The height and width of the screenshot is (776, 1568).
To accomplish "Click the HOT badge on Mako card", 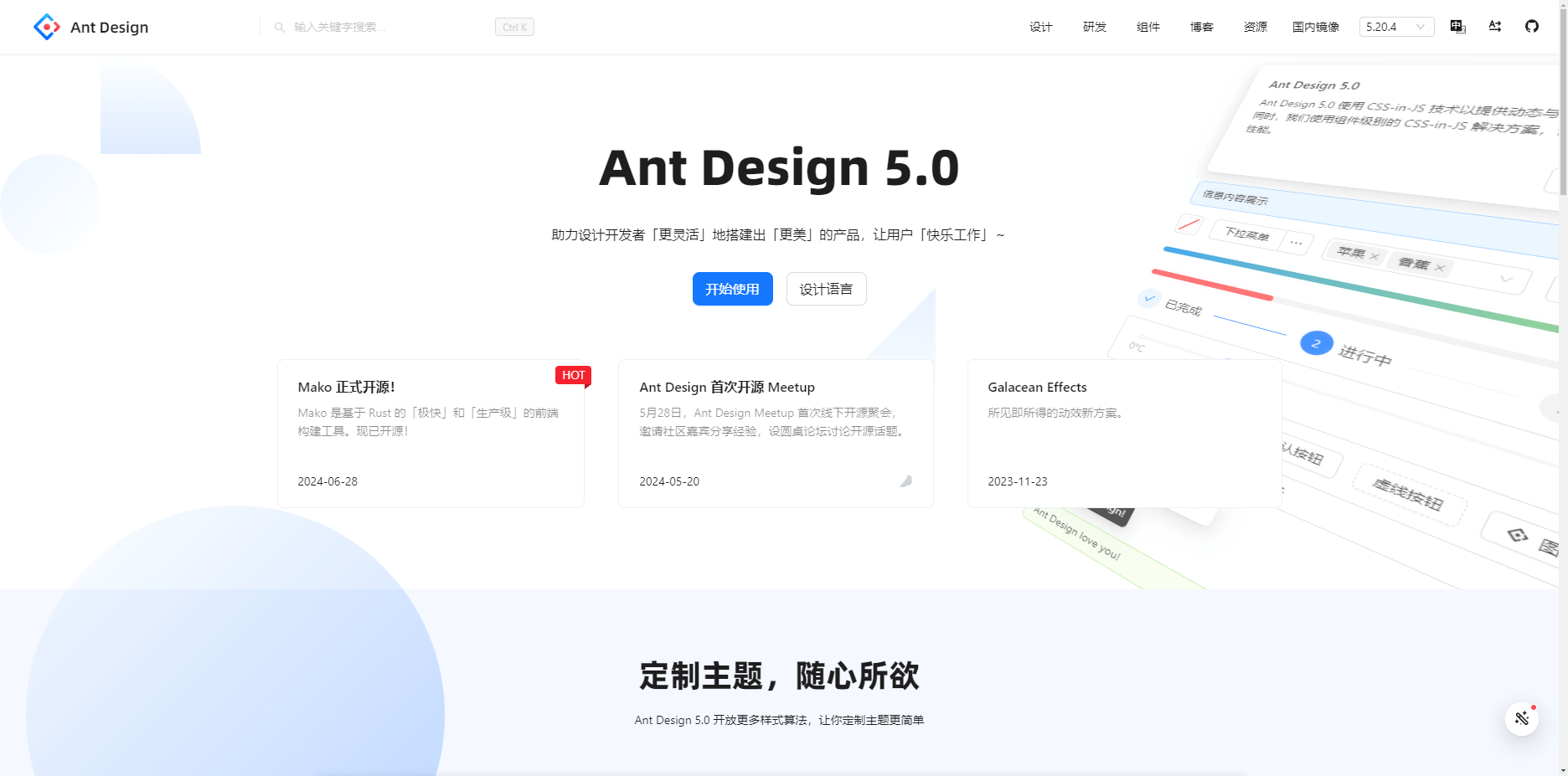I will [x=574, y=375].
